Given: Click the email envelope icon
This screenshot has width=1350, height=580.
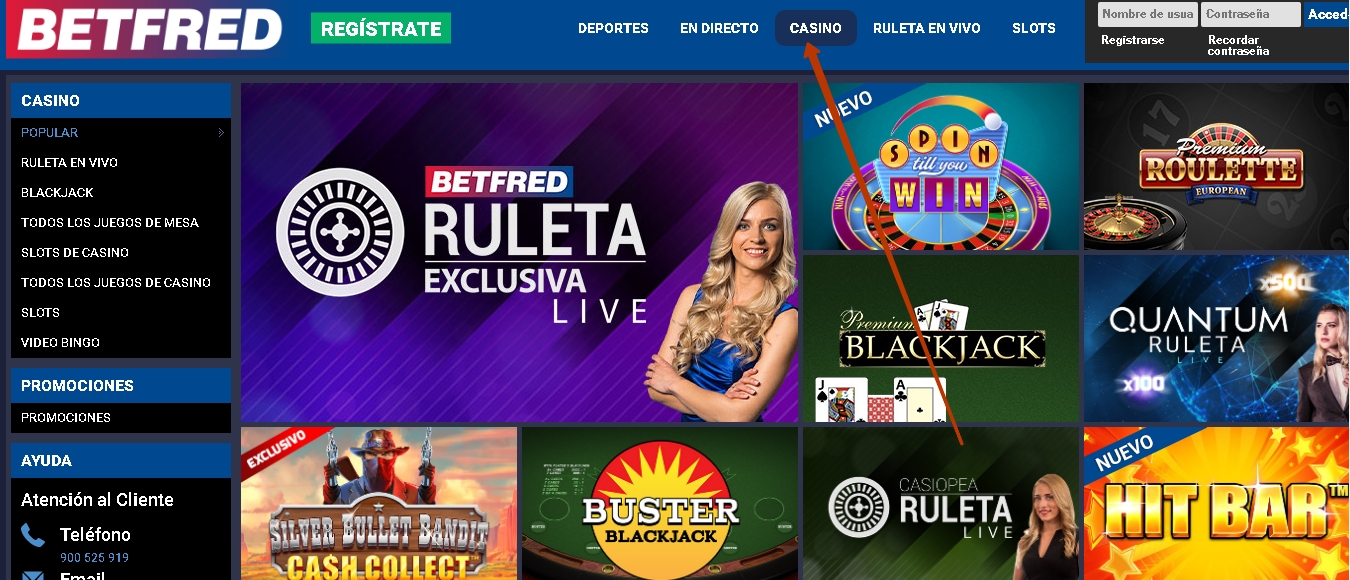Looking at the screenshot, I should coord(33,575).
